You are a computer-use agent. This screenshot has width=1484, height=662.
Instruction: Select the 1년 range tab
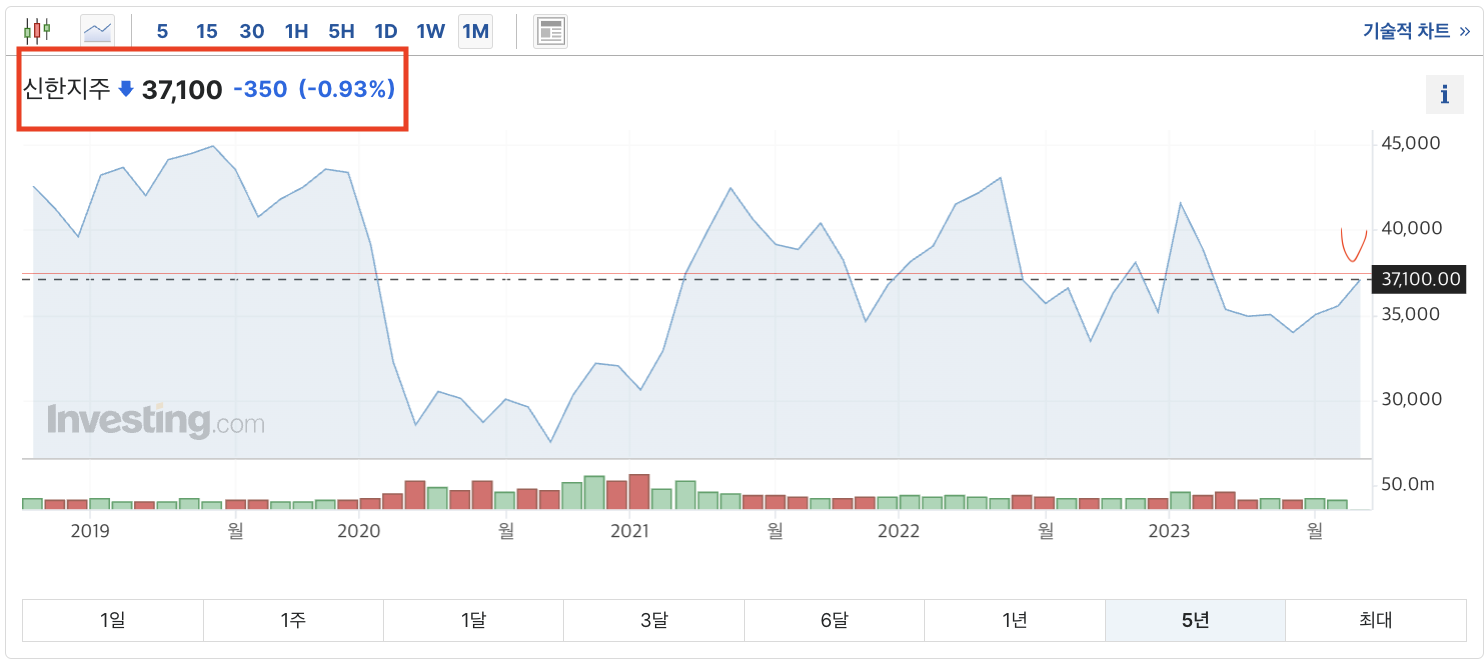1015,620
